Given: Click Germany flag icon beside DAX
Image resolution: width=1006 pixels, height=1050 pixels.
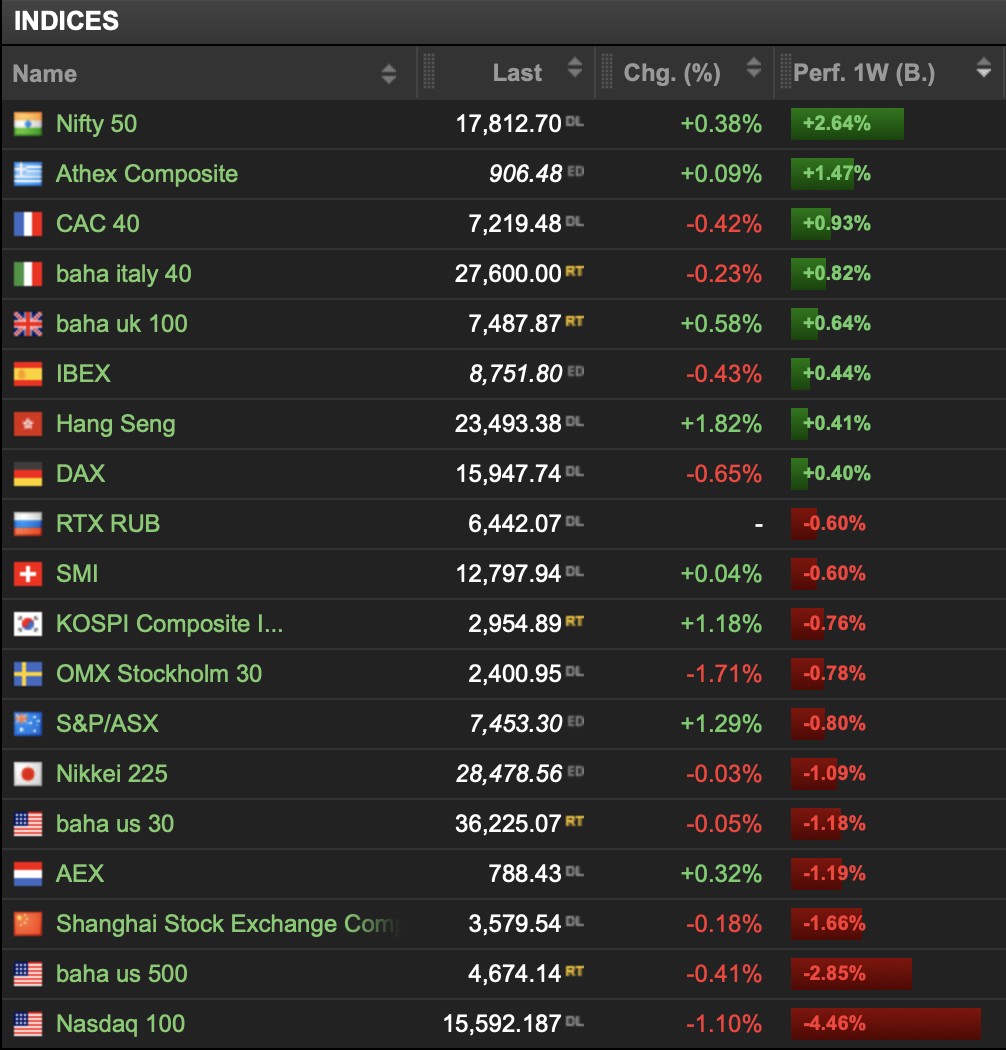Looking at the screenshot, I should 28,474.
